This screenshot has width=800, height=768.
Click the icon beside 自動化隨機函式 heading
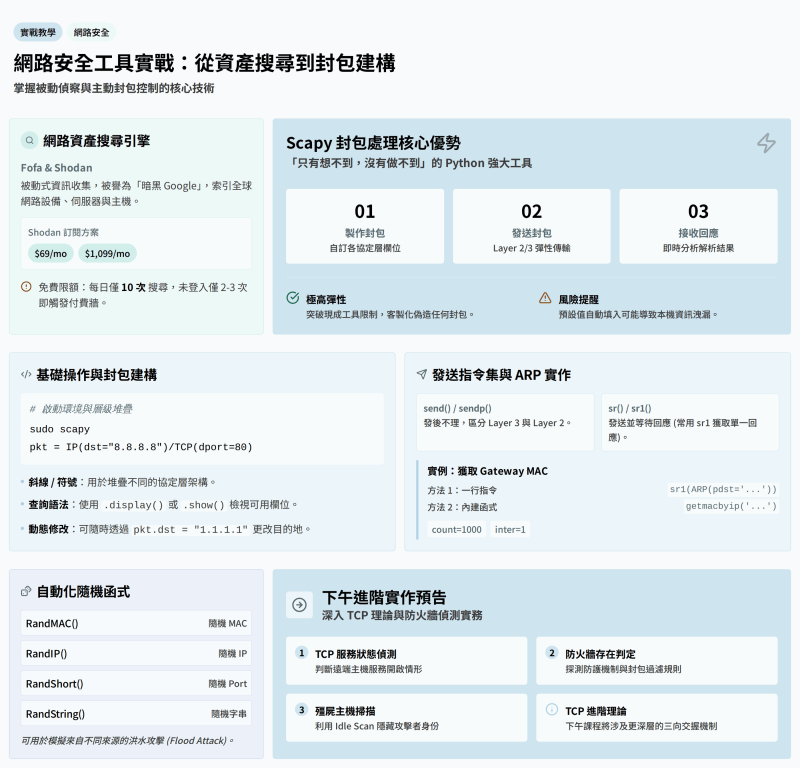coord(26,591)
